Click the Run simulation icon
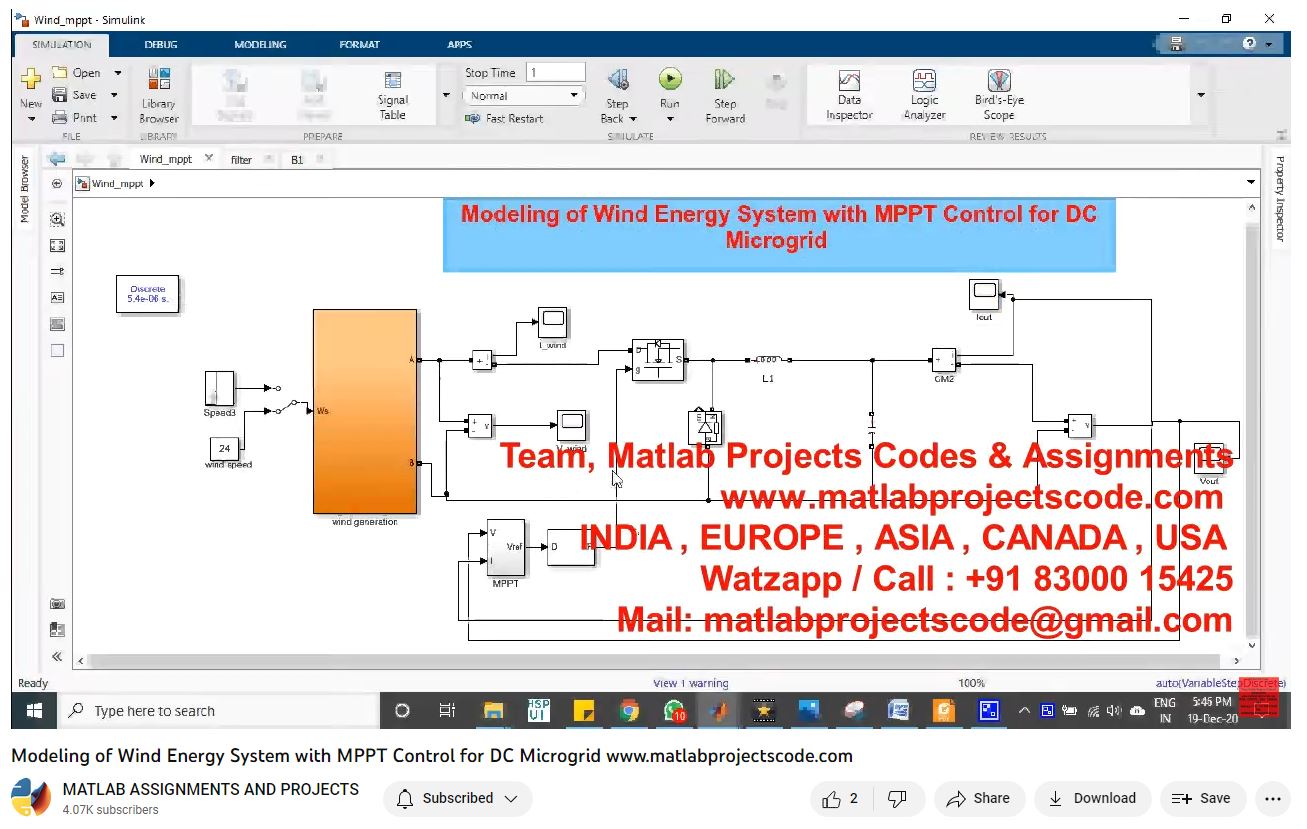Viewport: 1307px width, 829px height. pyautogui.click(x=669, y=80)
